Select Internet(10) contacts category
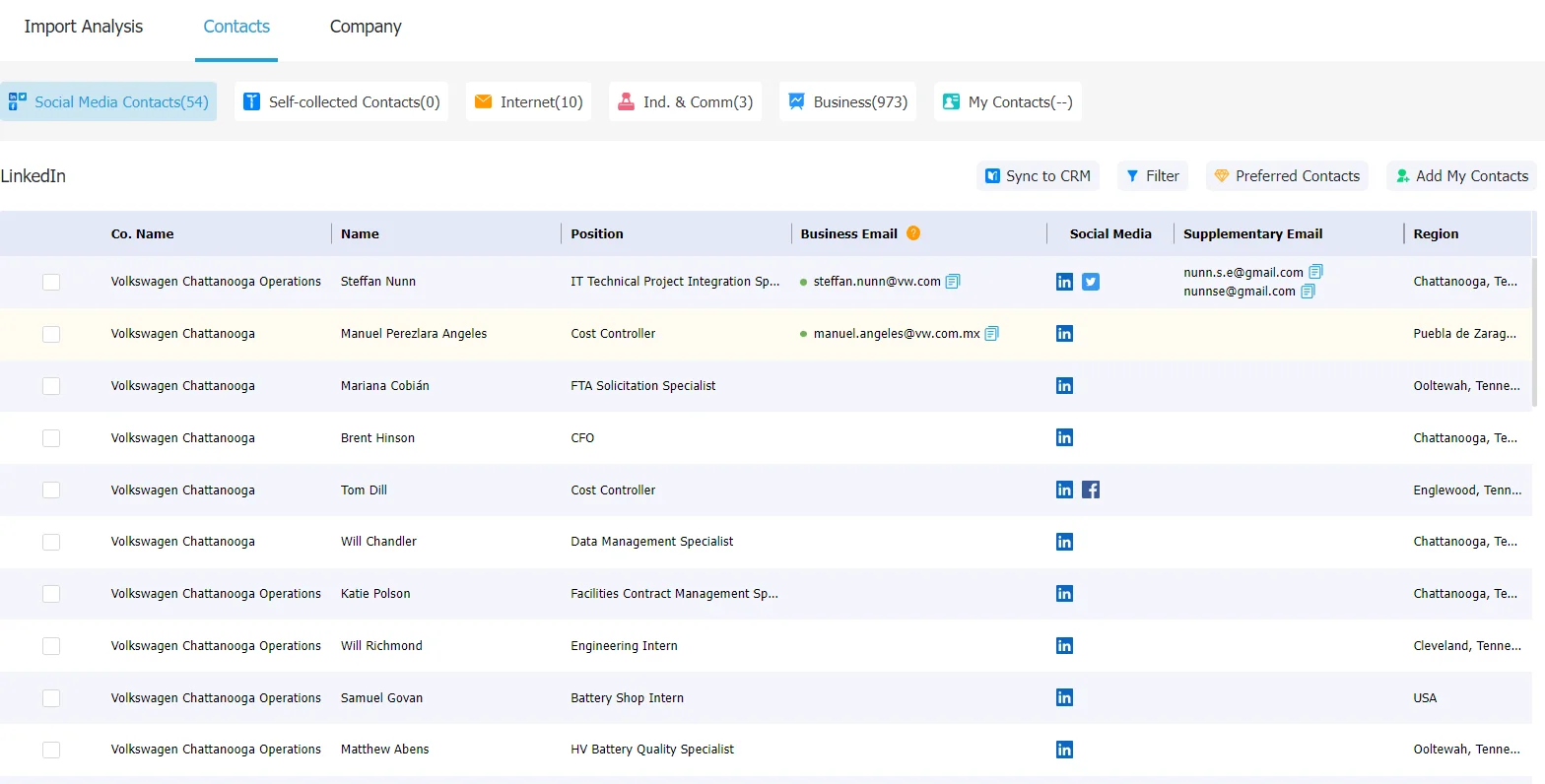 [528, 101]
